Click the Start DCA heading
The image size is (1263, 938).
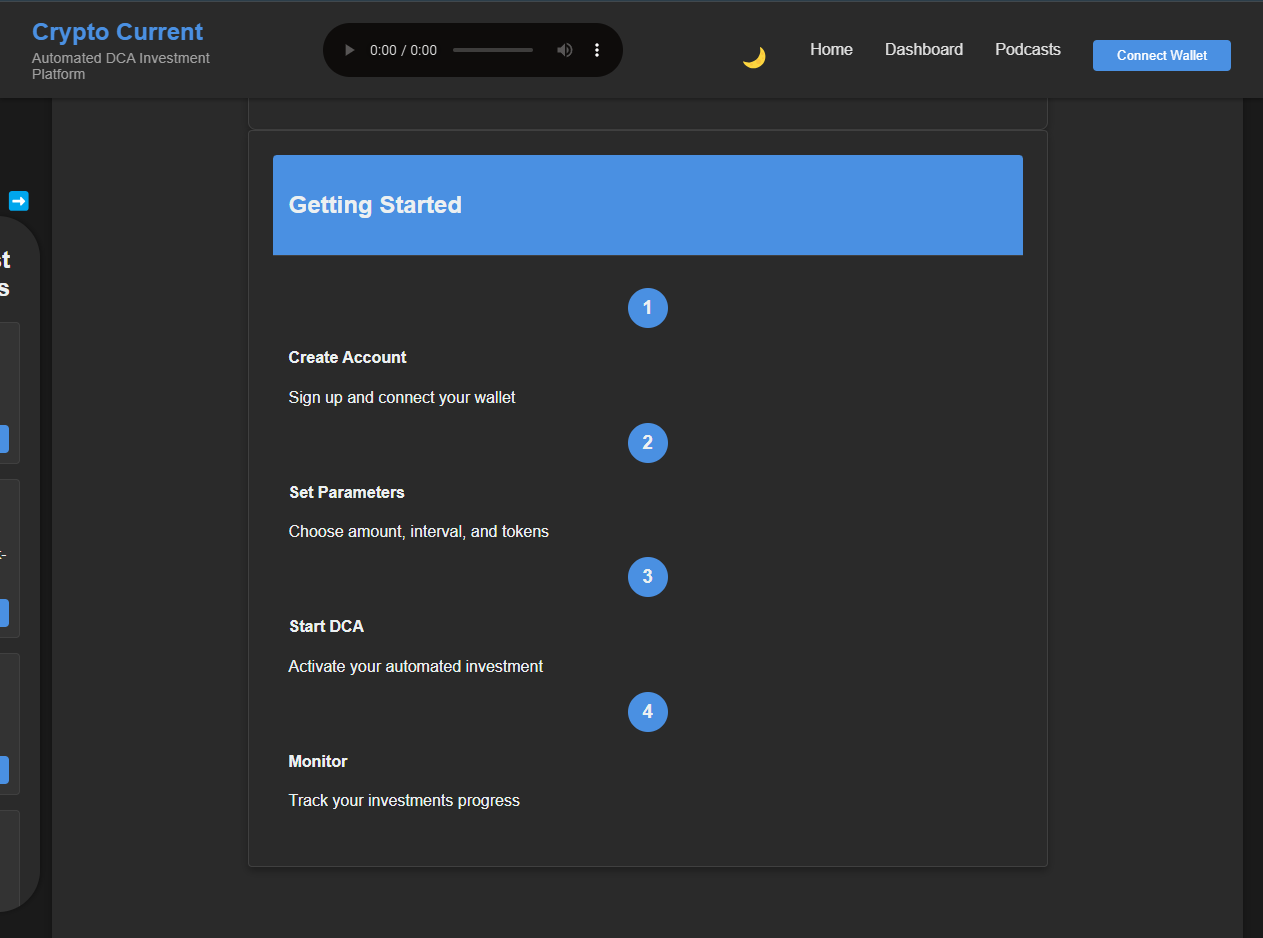click(326, 627)
